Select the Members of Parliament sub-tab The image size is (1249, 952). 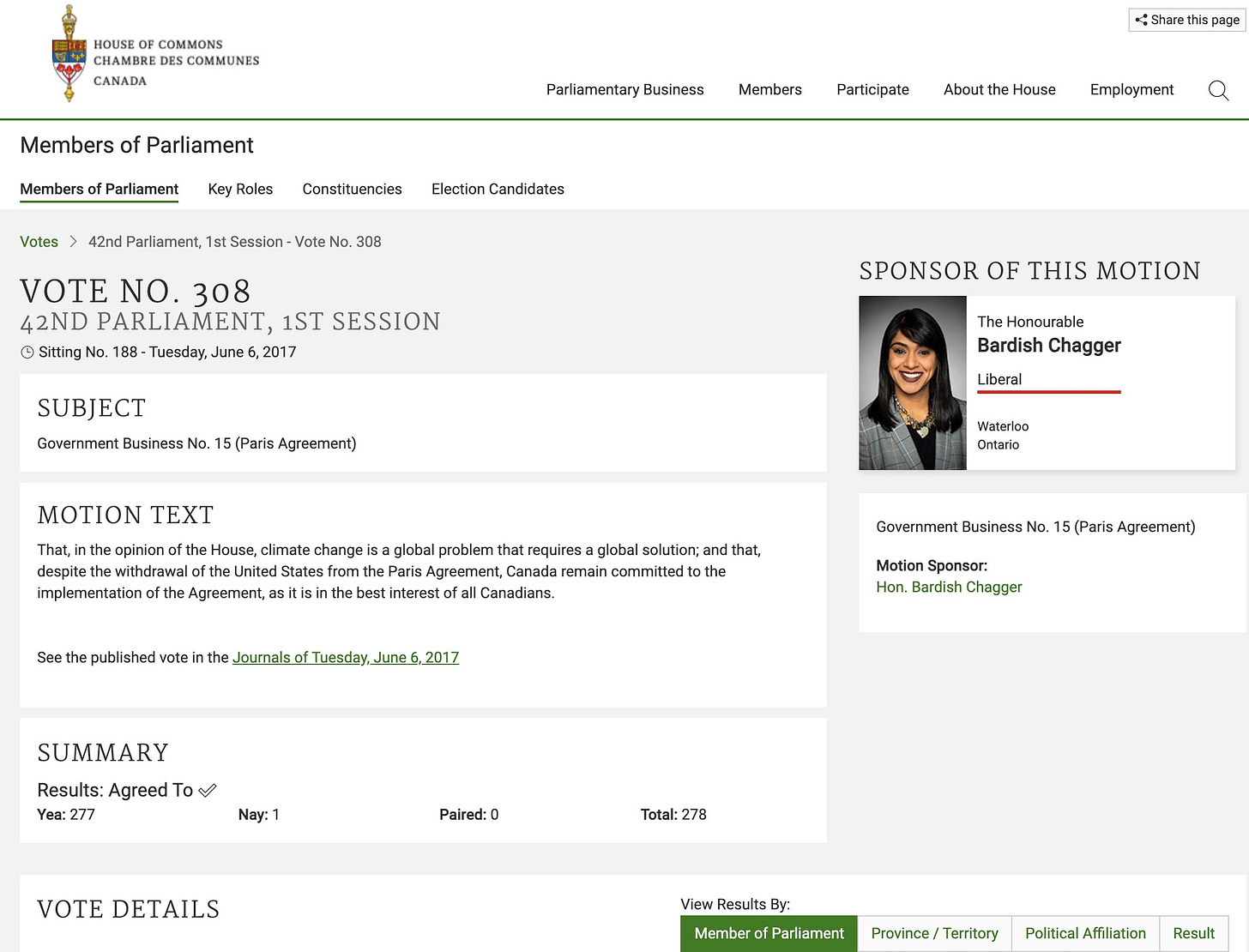(x=99, y=189)
